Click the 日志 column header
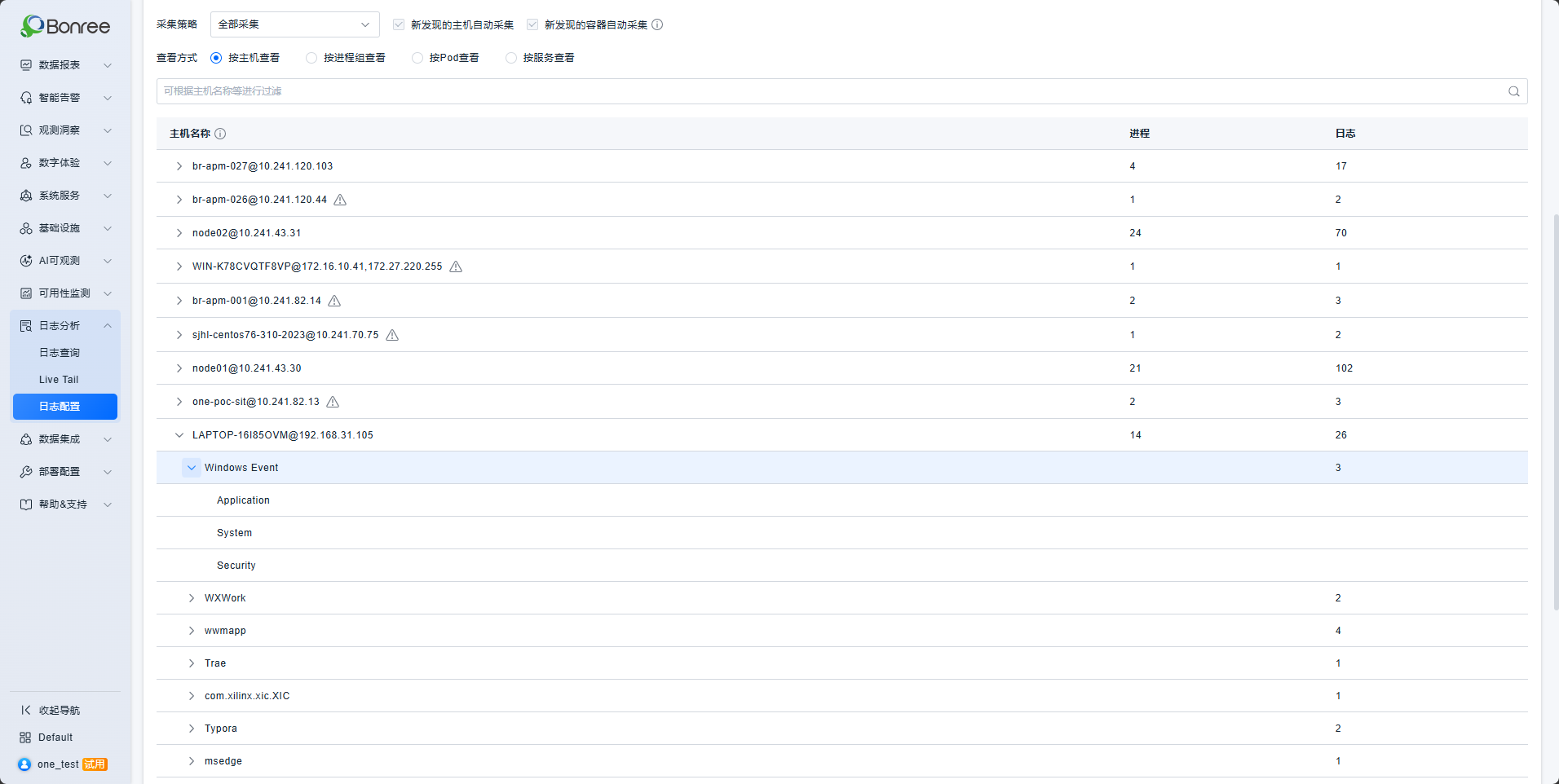 1345,134
